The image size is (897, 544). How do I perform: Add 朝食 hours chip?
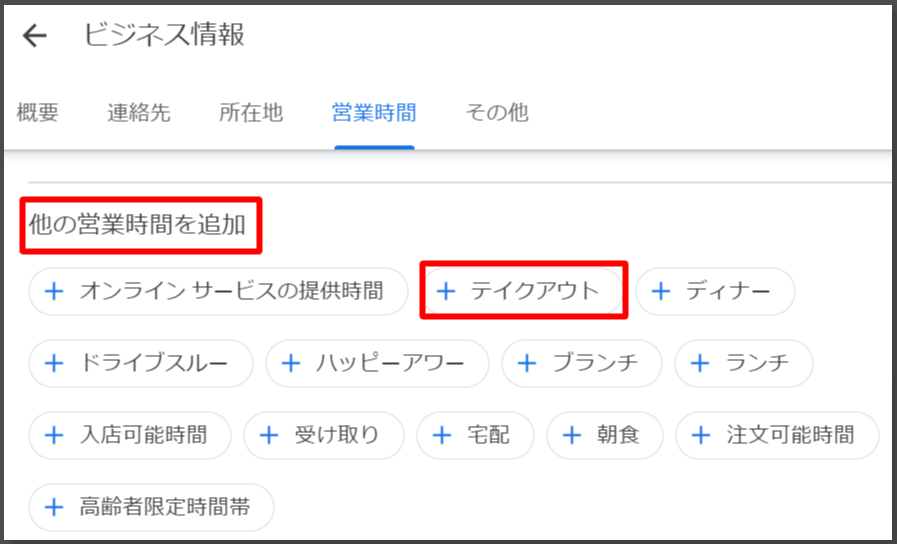click(x=605, y=435)
